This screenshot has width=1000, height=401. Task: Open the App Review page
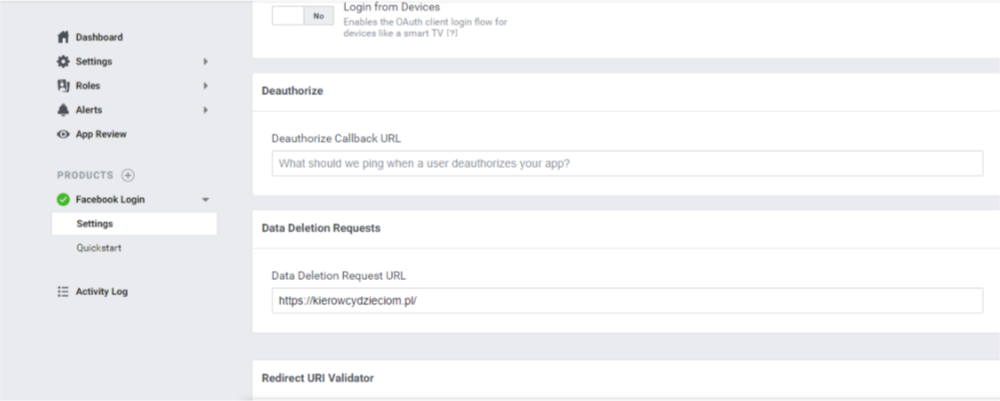[x=101, y=134]
